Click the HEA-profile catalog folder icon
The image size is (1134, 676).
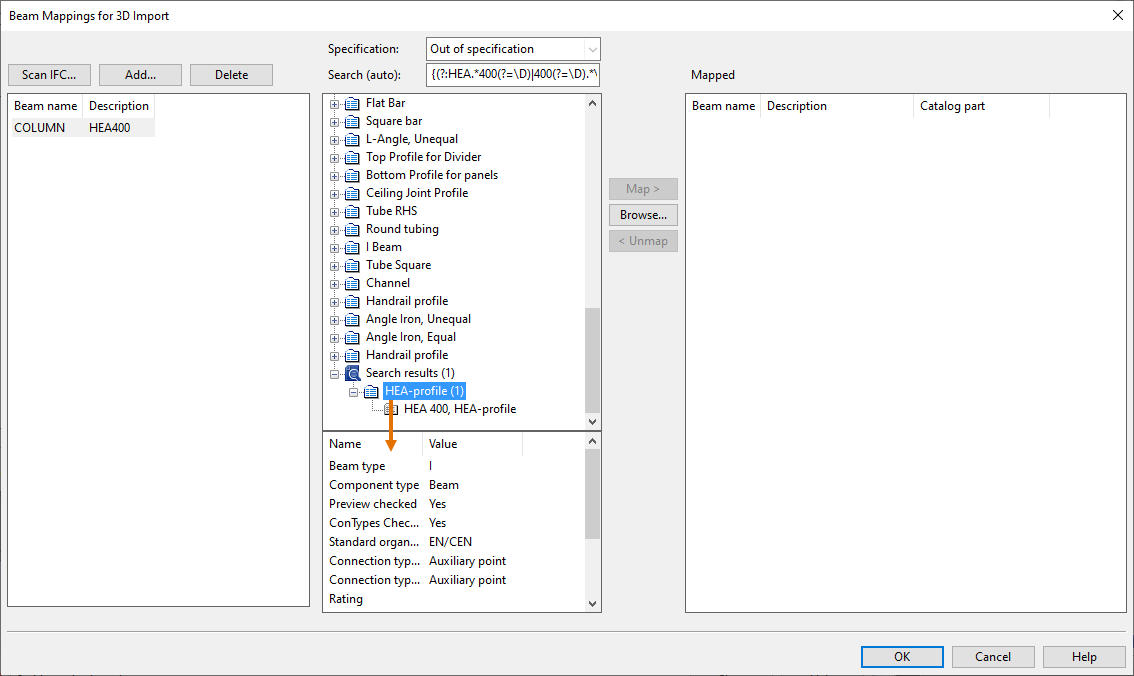tap(371, 391)
